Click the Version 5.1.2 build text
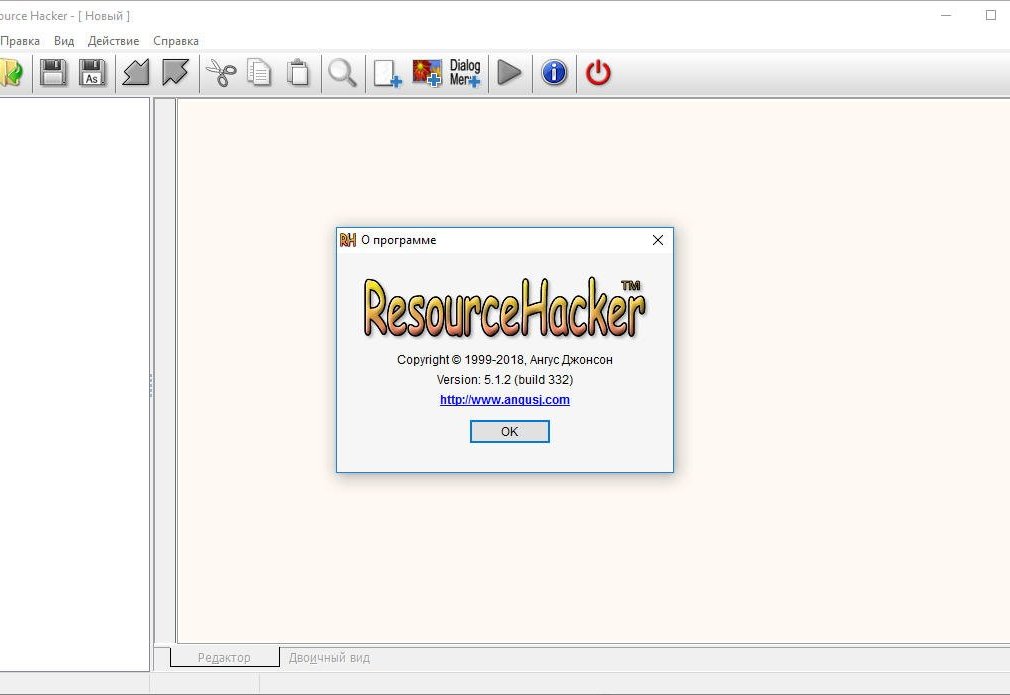This screenshot has height=695, width=1010. pos(505,379)
